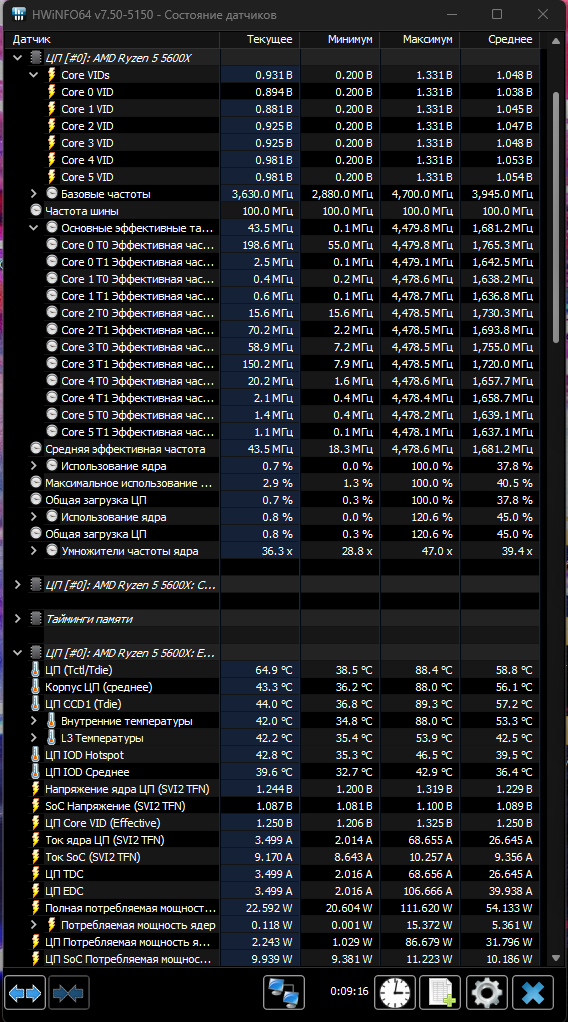Click the 106.666 A maximum value
Viewport: 568px width, 1022px height.
pyautogui.click(x=427, y=890)
